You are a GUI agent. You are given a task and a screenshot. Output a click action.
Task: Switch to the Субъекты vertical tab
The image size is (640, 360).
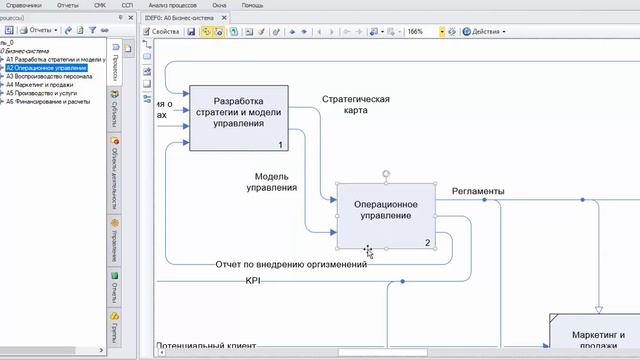115,109
